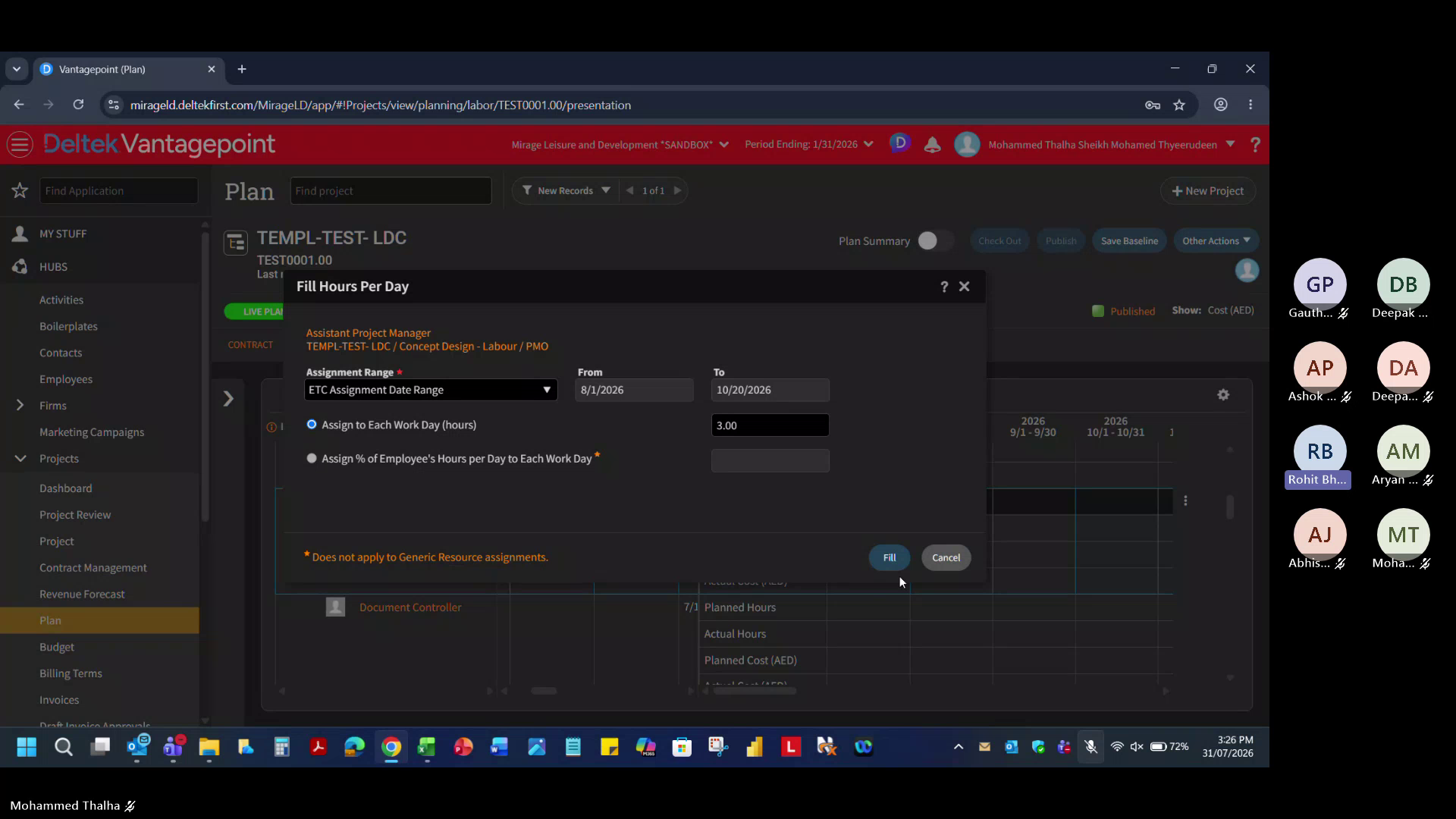The height and width of the screenshot is (819, 1456).
Task: Open the company selector dropdown
Action: tap(620, 144)
